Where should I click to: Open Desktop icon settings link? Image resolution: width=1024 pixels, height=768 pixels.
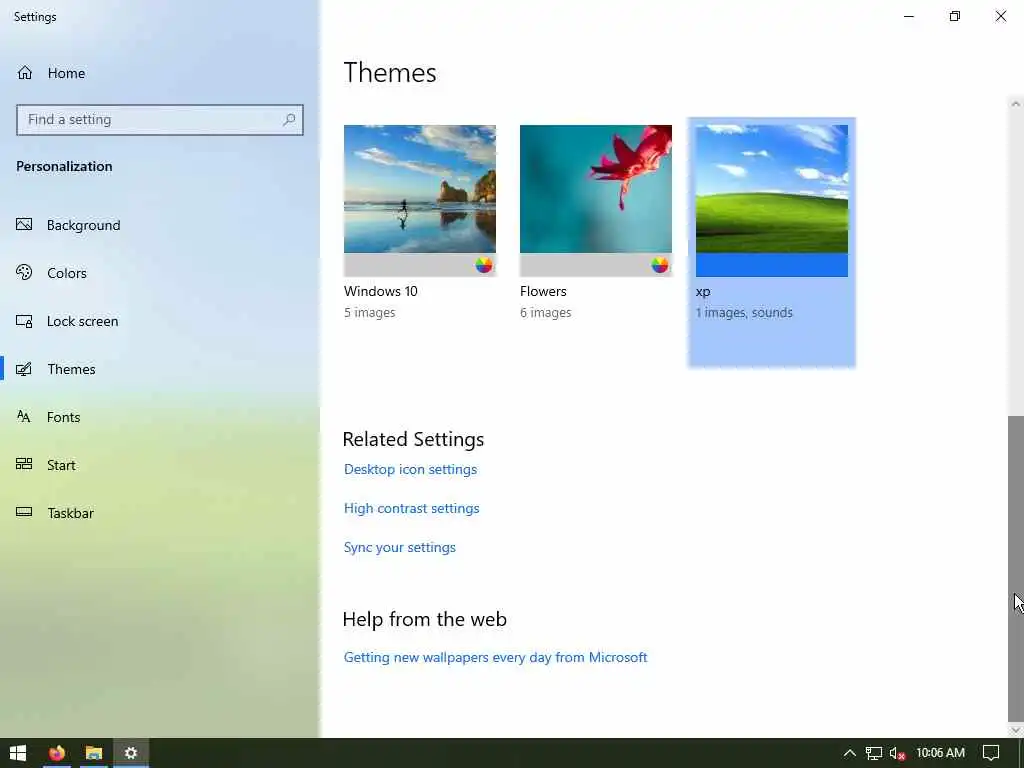click(410, 470)
